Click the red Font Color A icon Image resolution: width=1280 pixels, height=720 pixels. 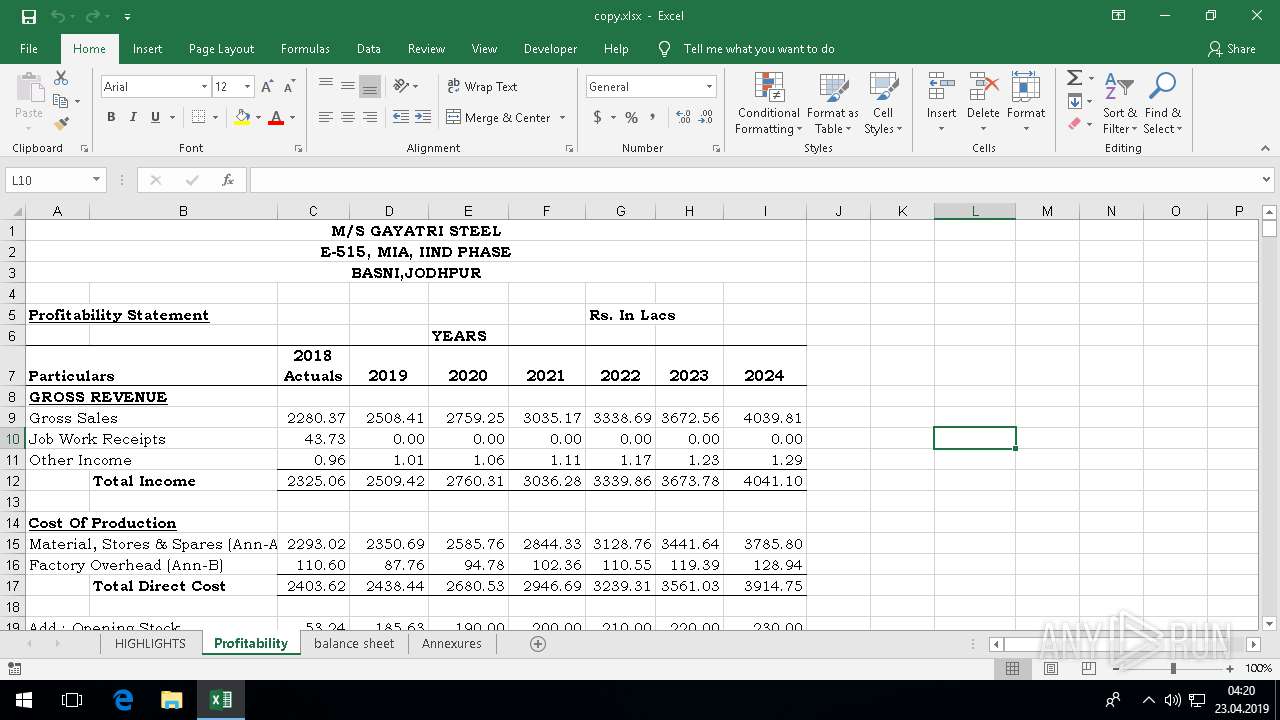(276, 117)
